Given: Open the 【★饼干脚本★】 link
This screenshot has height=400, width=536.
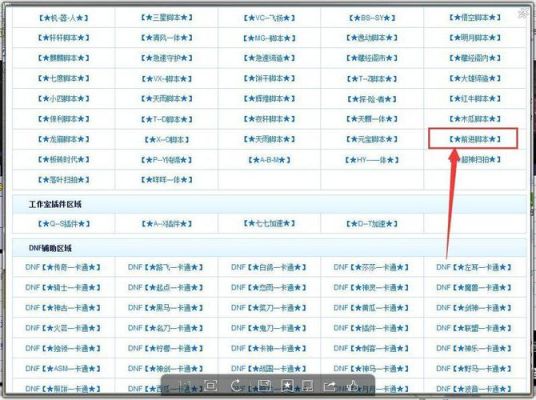Looking at the screenshot, I should tap(269, 78).
